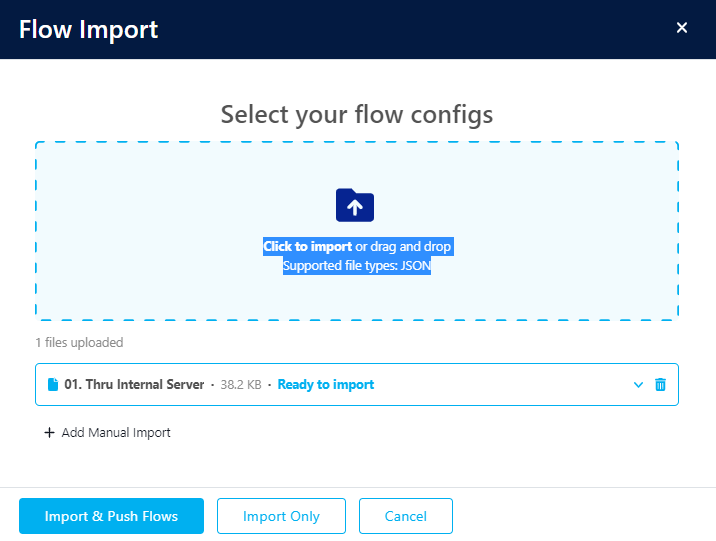
Task: Choose the Import Only button
Action: point(281,516)
